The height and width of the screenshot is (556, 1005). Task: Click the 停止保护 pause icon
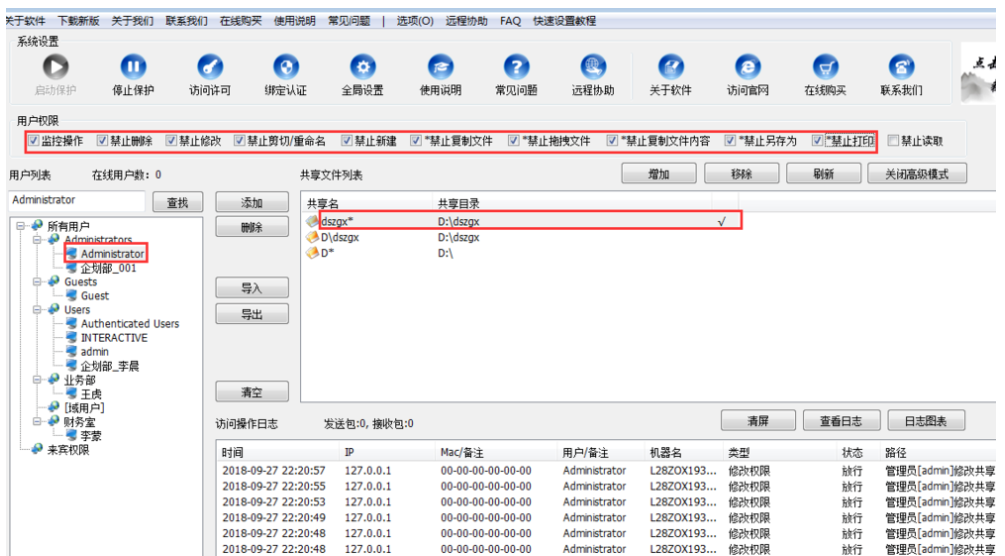(133, 67)
